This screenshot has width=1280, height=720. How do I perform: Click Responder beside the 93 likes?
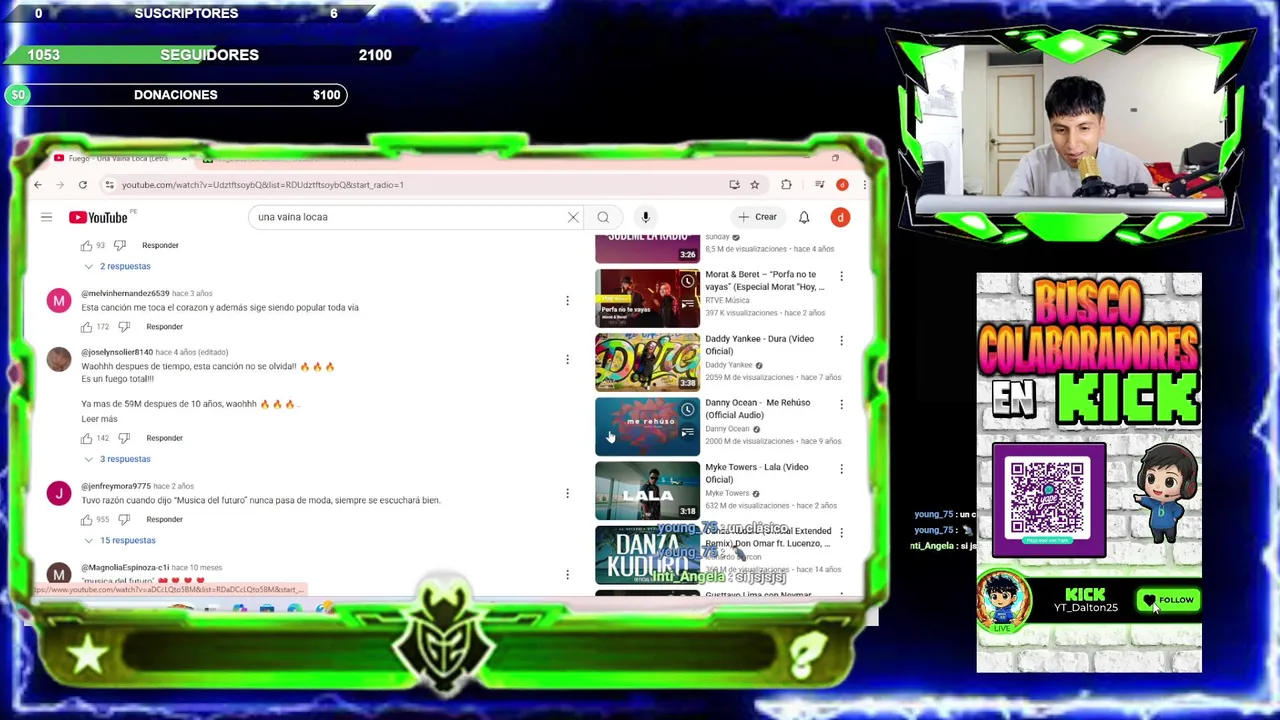160,245
